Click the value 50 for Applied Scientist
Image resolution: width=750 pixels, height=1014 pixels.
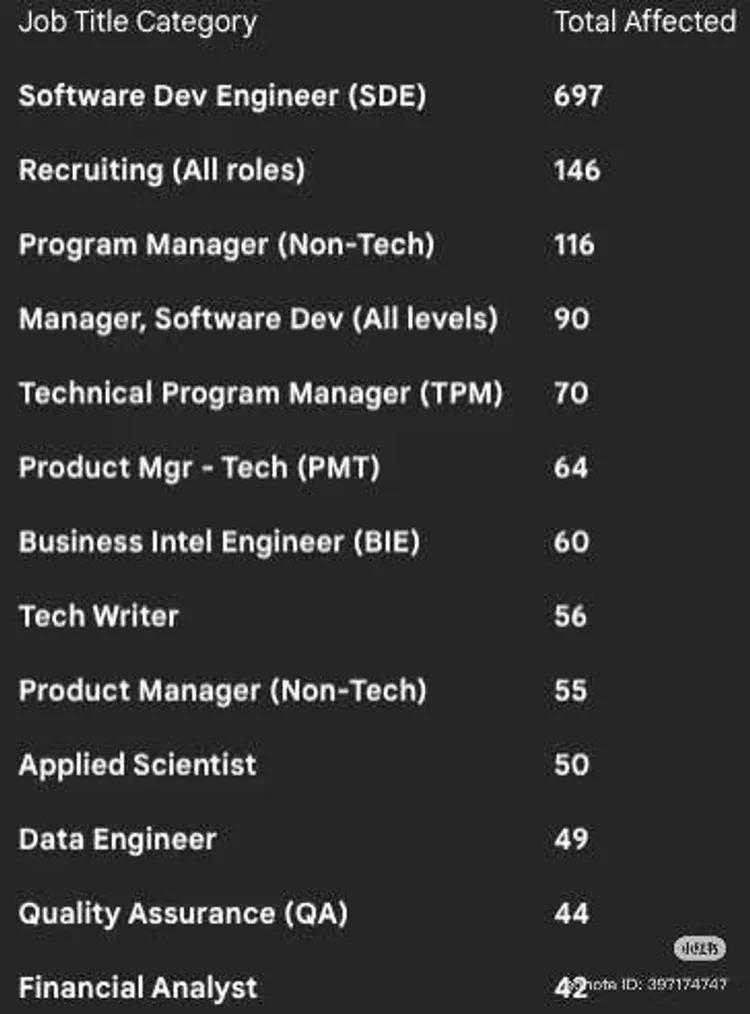[571, 765]
